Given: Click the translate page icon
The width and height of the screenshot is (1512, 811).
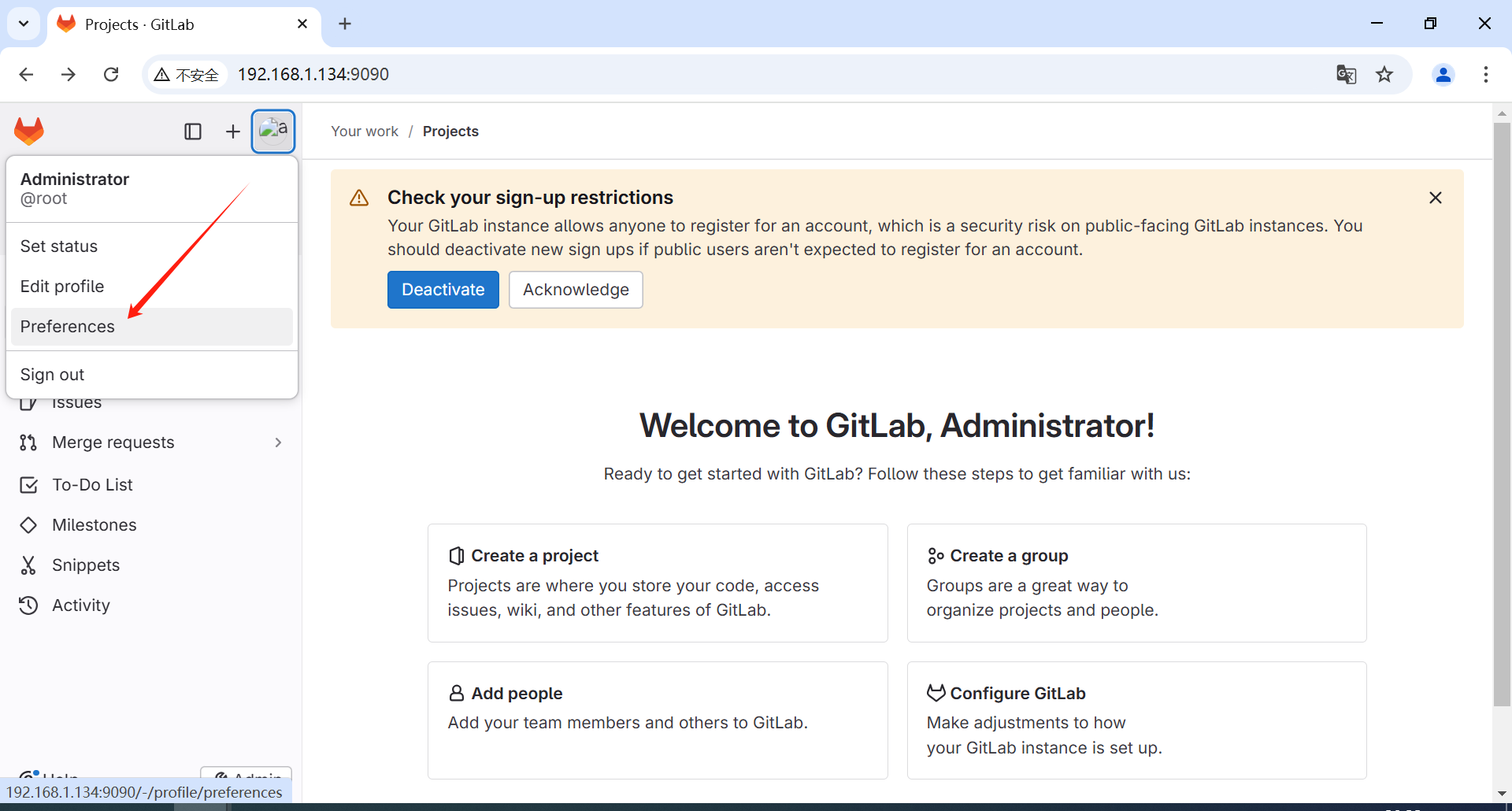Looking at the screenshot, I should point(1346,74).
